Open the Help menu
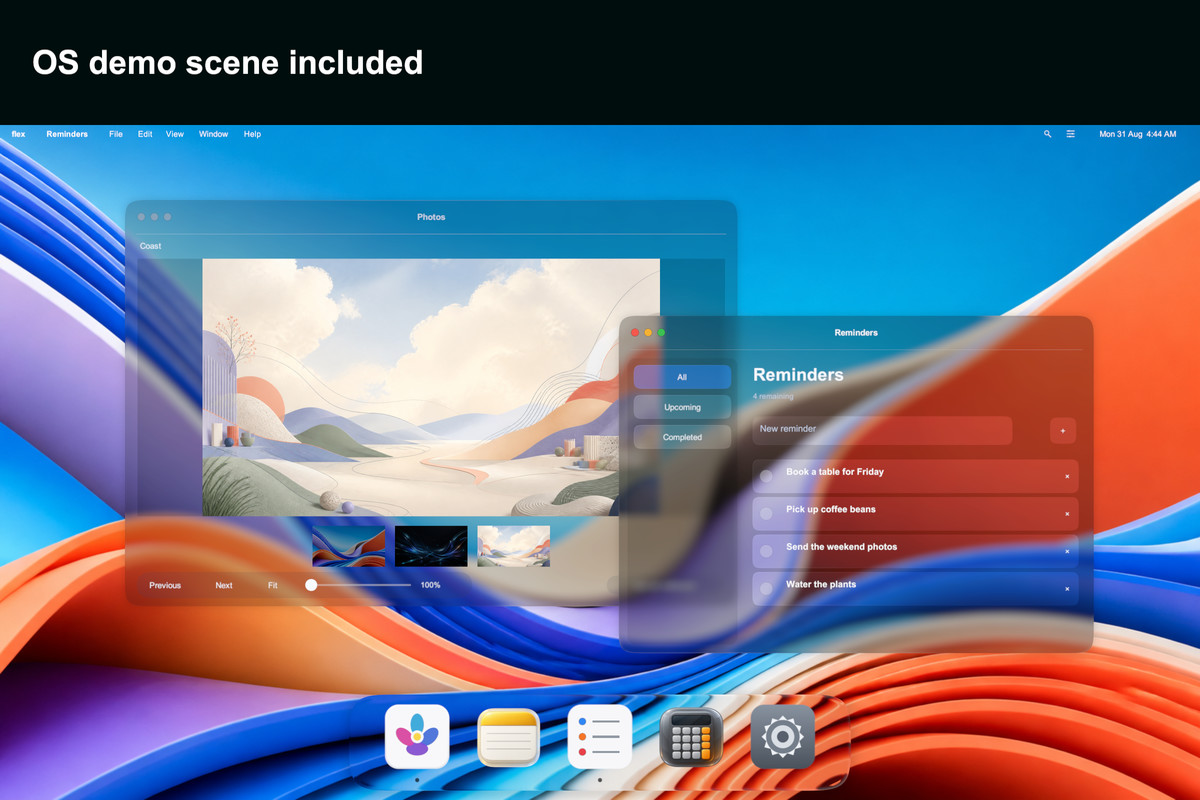Image resolution: width=1200 pixels, height=800 pixels. pyautogui.click(x=252, y=134)
